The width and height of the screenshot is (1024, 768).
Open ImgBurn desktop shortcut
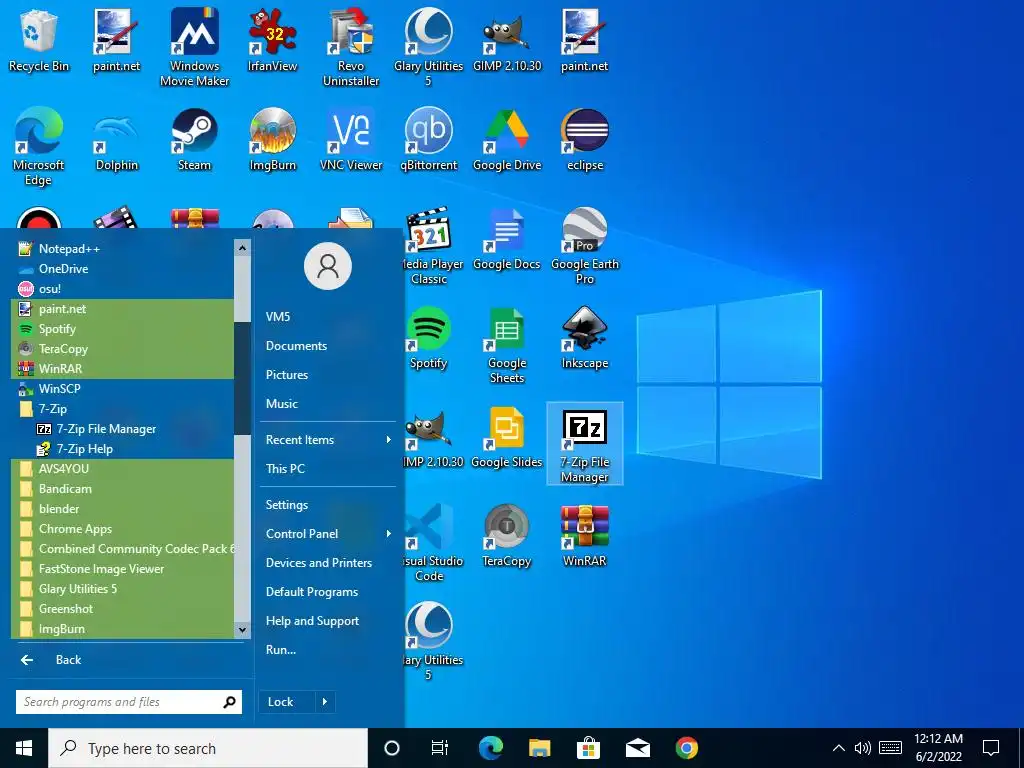[272, 140]
